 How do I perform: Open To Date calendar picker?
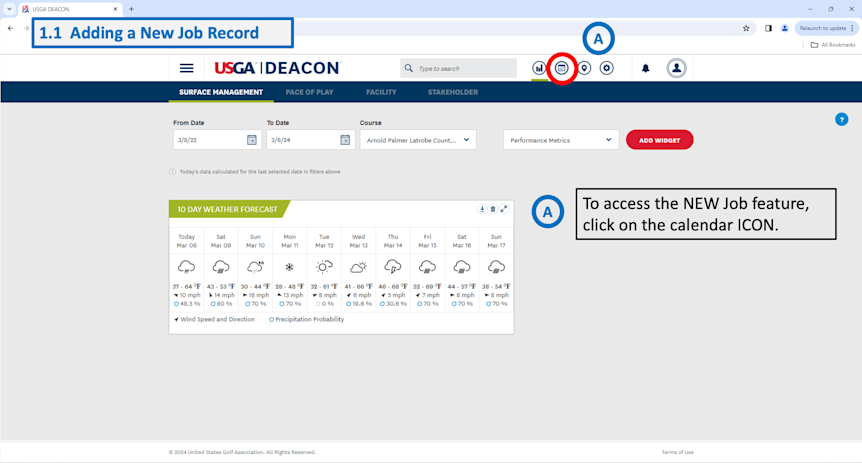(345, 140)
